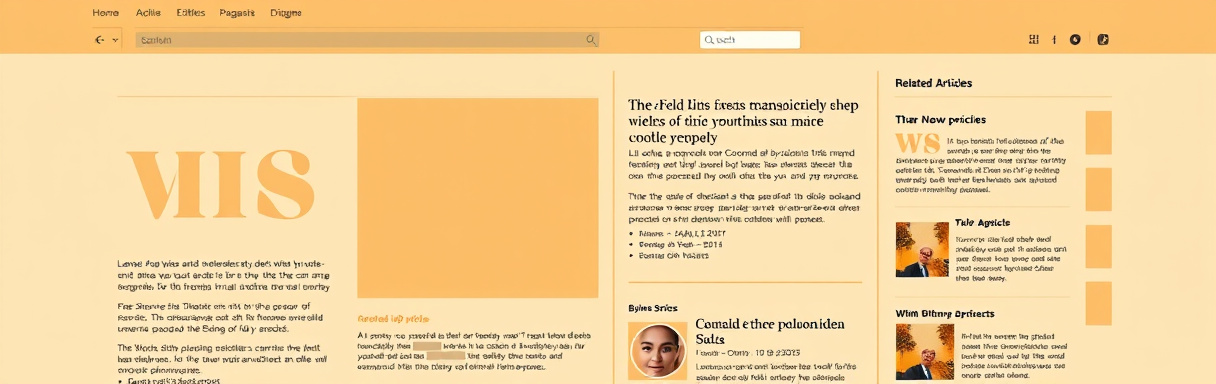
Task: Expand the dropdown chevron beside back arrow
Action: click(x=115, y=40)
